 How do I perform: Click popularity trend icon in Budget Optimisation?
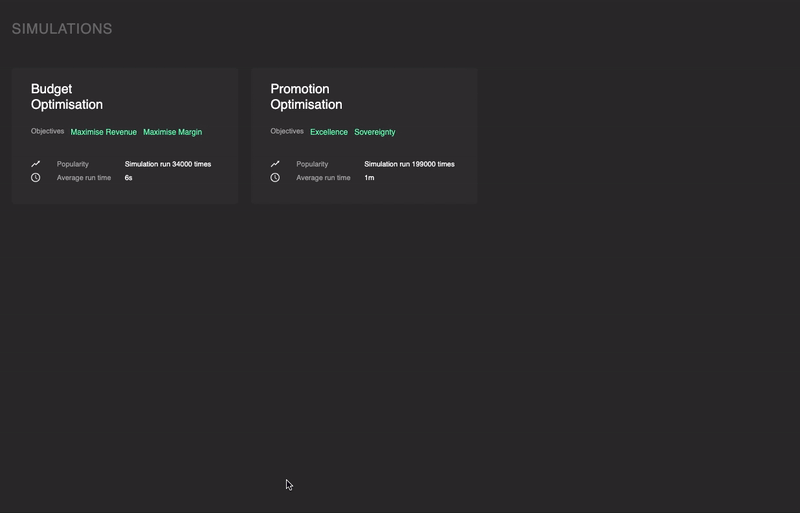point(35,164)
